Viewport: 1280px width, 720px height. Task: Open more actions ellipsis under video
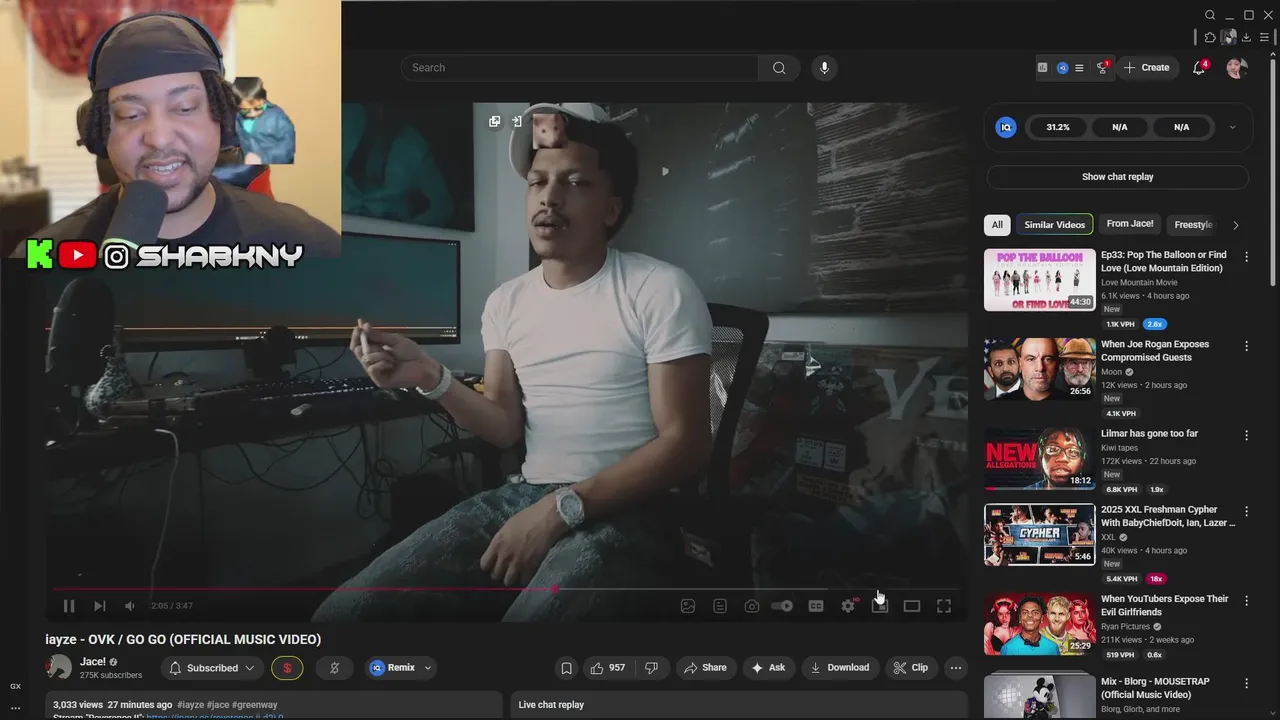coord(956,668)
